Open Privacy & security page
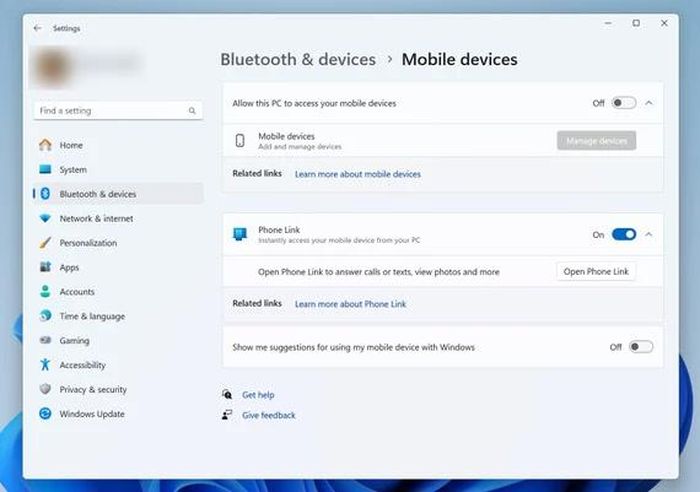Viewport: 700px width, 492px height. (x=118, y=389)
